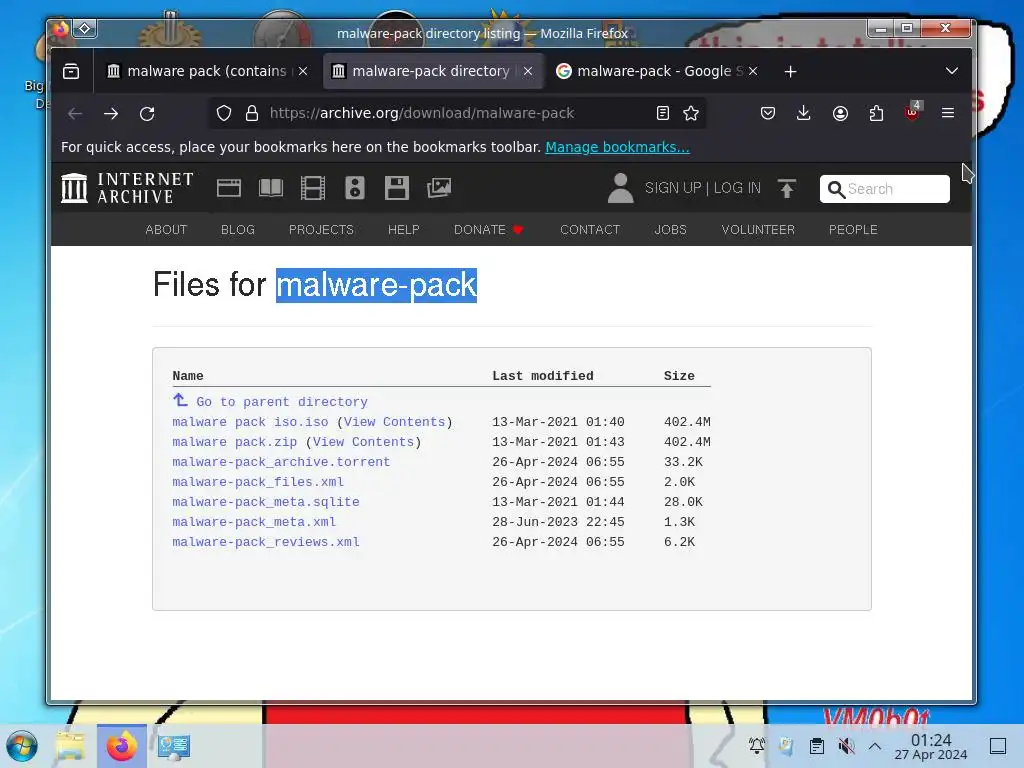Click the Internet Archive logo
Screen dimensions: 1024x768
click(x=127, y=188)
